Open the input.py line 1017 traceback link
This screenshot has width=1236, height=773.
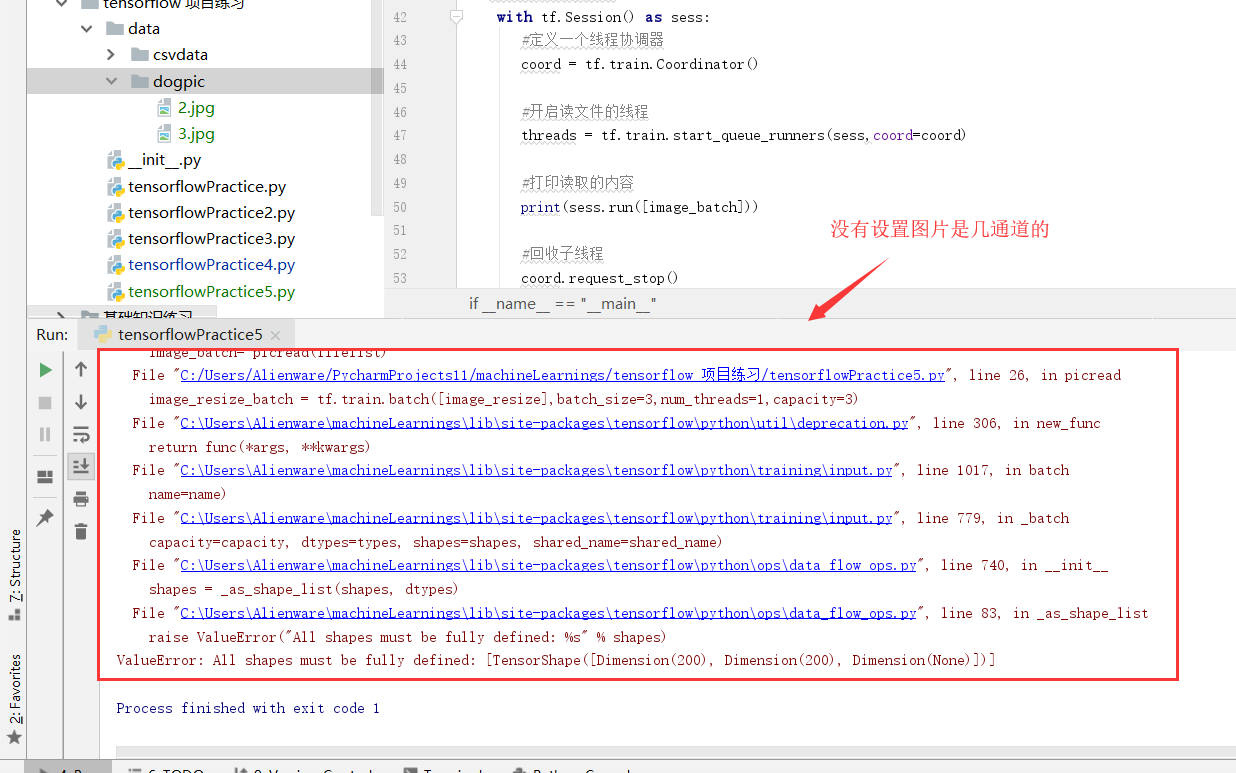(536, 470)
